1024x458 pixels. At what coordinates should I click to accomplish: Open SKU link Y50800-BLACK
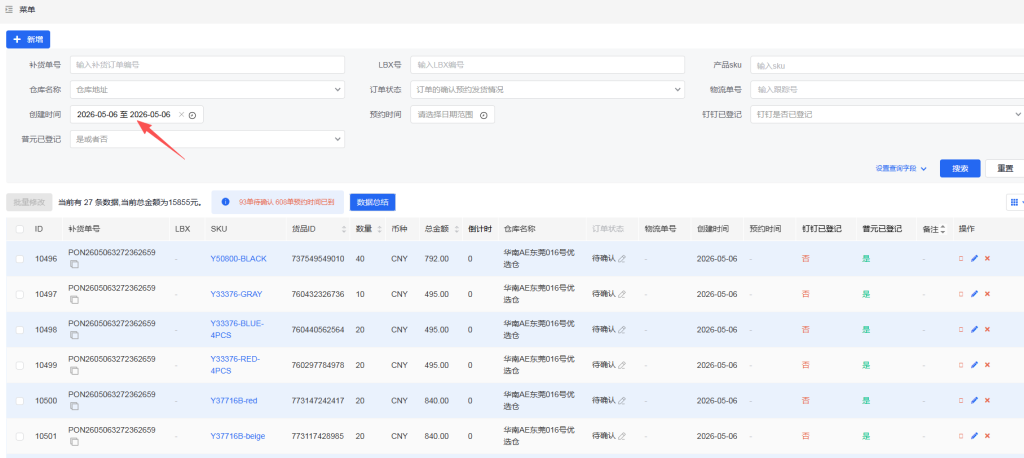(x=238, y=259)
